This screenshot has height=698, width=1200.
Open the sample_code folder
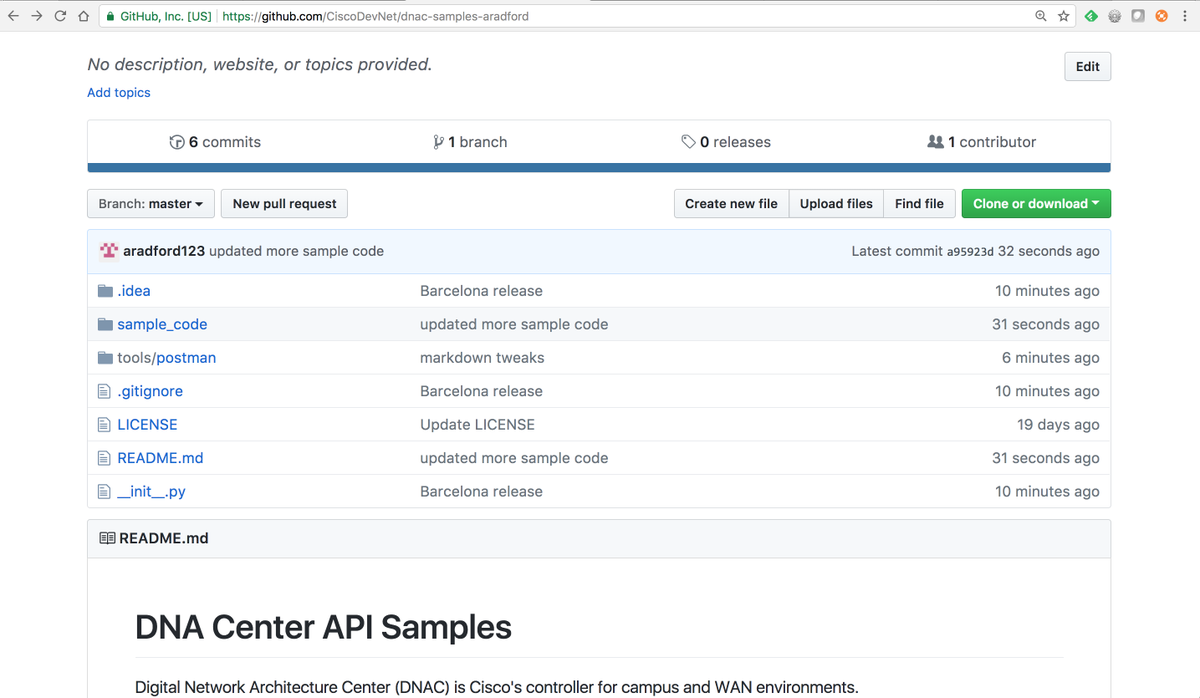(162, 324)
